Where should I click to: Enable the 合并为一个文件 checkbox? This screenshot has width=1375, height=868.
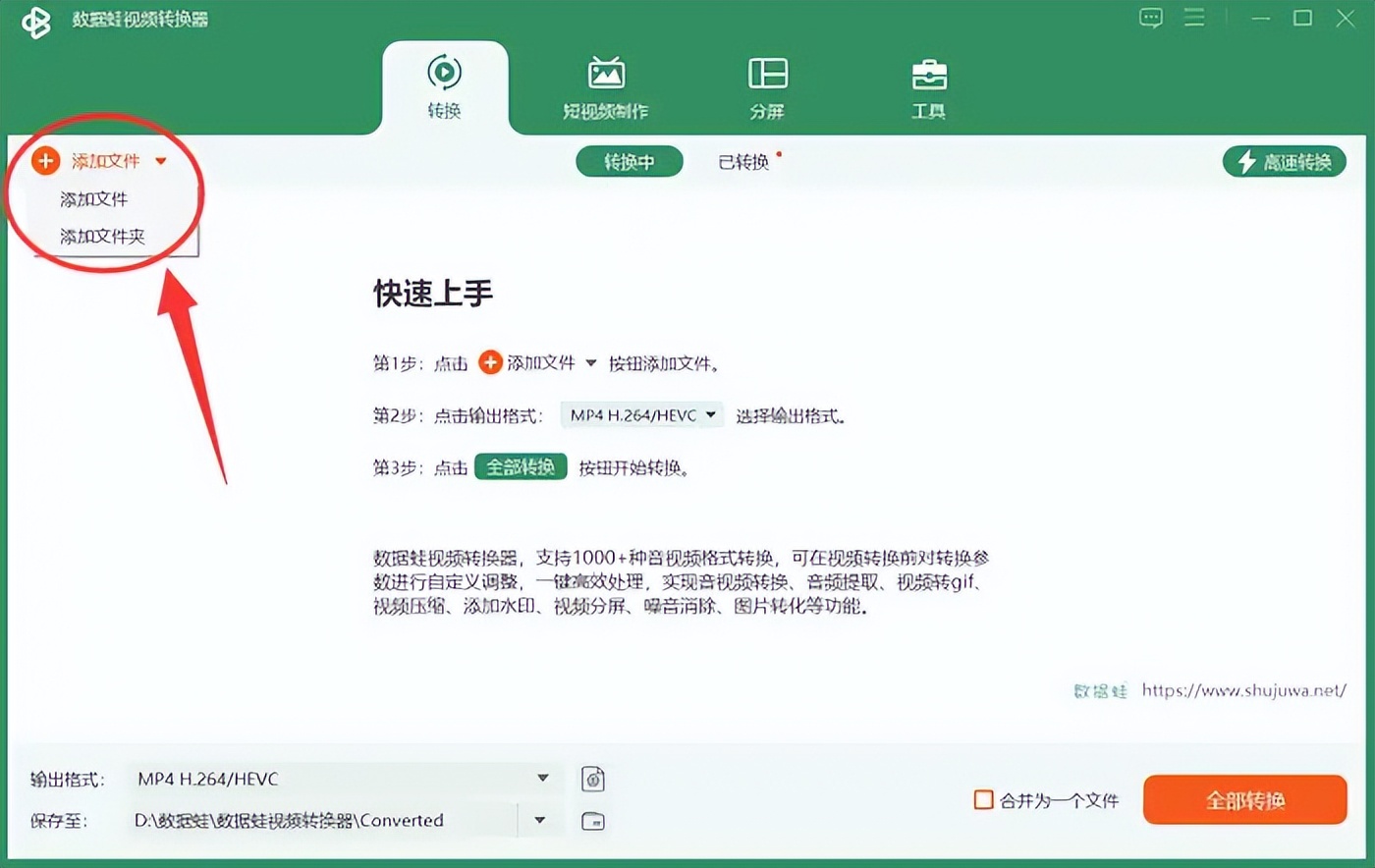click(x=983, y=800)
